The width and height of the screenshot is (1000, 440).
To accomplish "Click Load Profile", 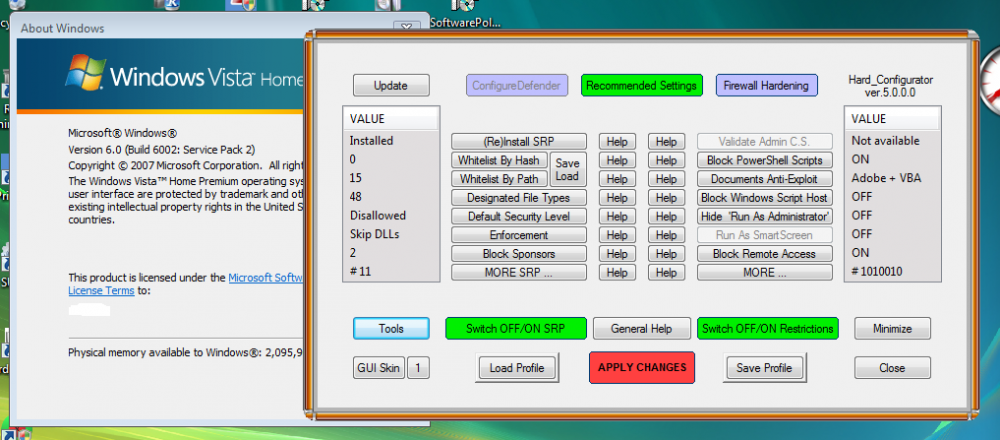I will 516,368.
